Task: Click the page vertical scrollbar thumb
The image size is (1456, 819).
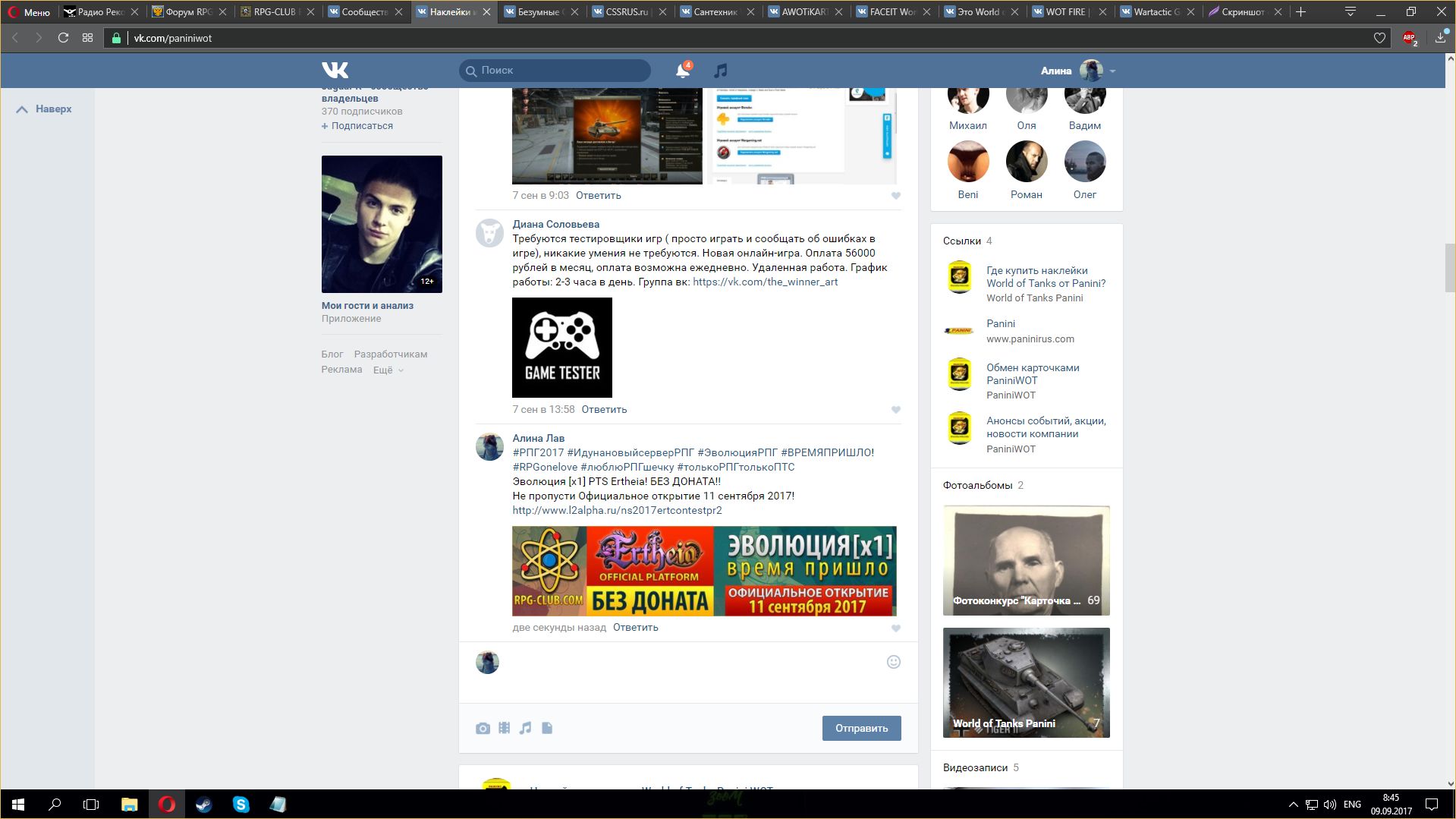Action: [1450, 268]
